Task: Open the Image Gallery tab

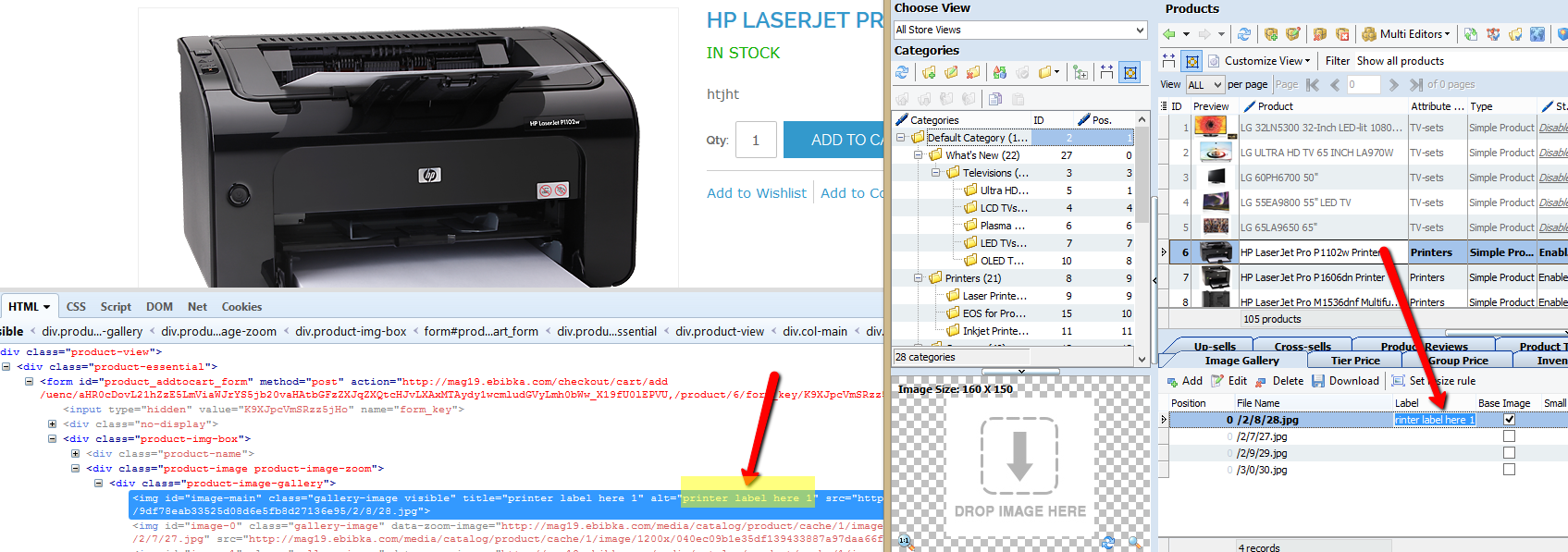Action: click(x=1241, y=361)
